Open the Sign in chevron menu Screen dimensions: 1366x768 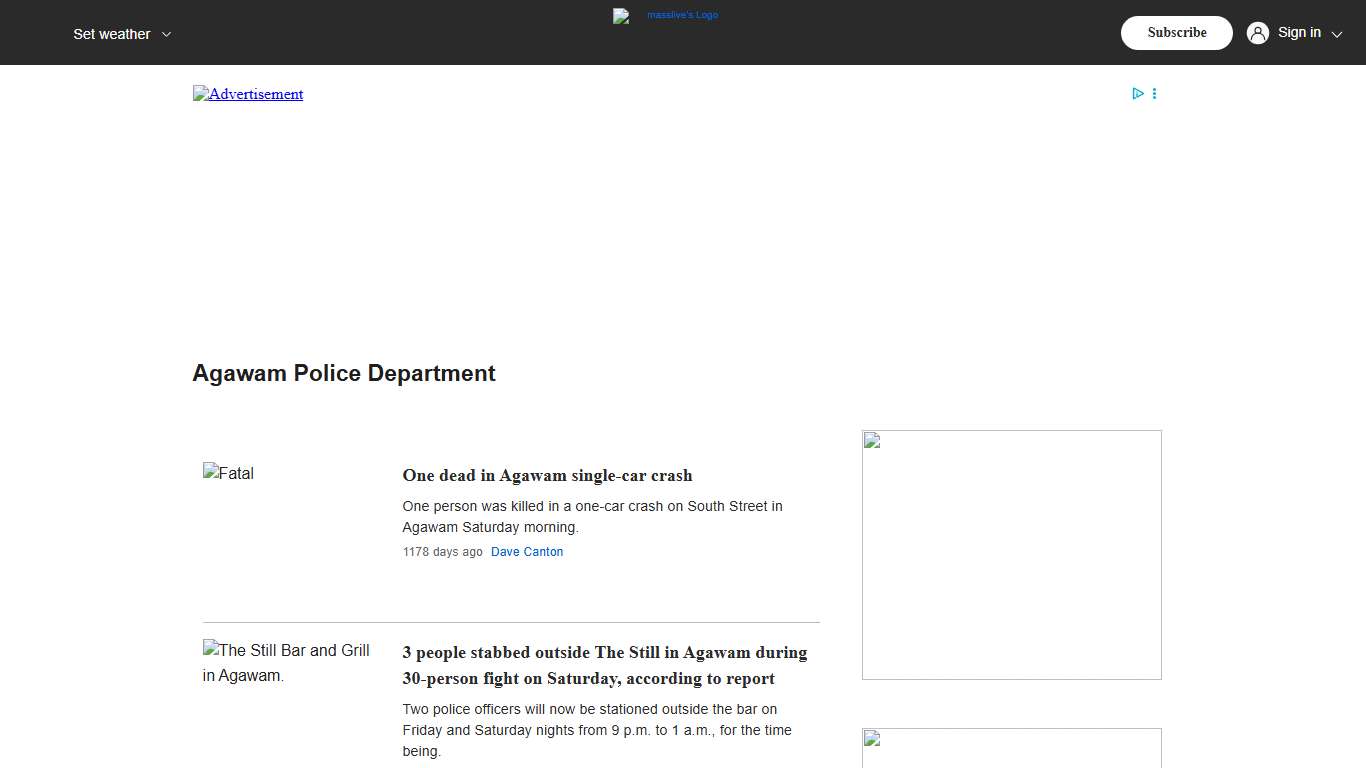1335,35
